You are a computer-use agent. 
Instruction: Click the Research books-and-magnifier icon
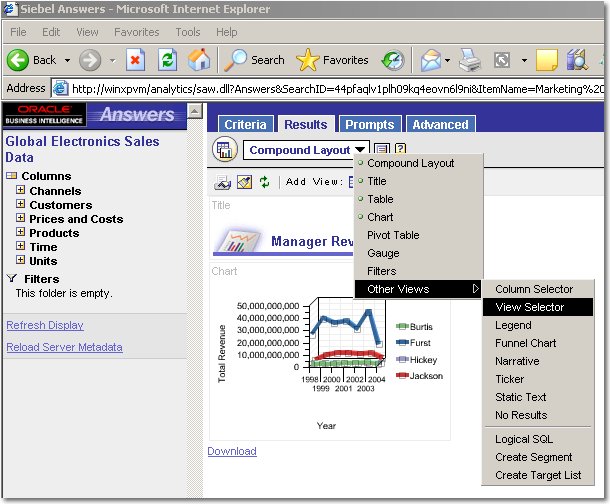point(577,60)
